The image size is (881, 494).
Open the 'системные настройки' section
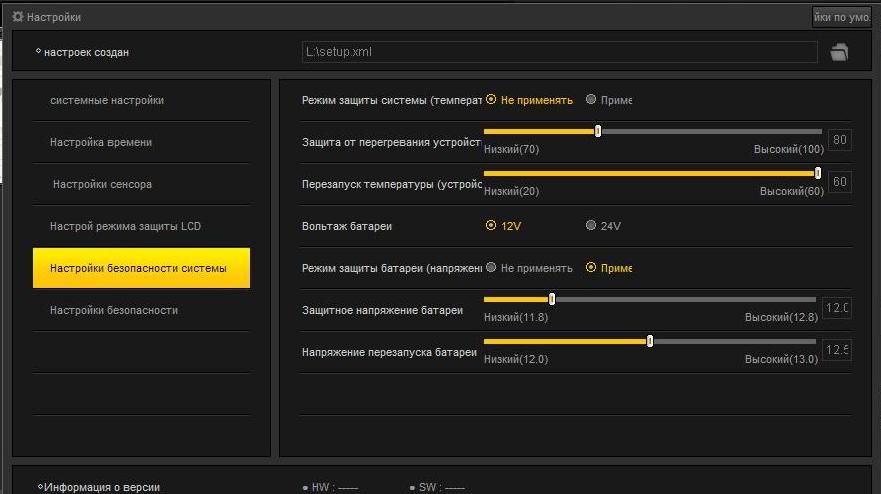pyautogui.click(x=107, y=100)
